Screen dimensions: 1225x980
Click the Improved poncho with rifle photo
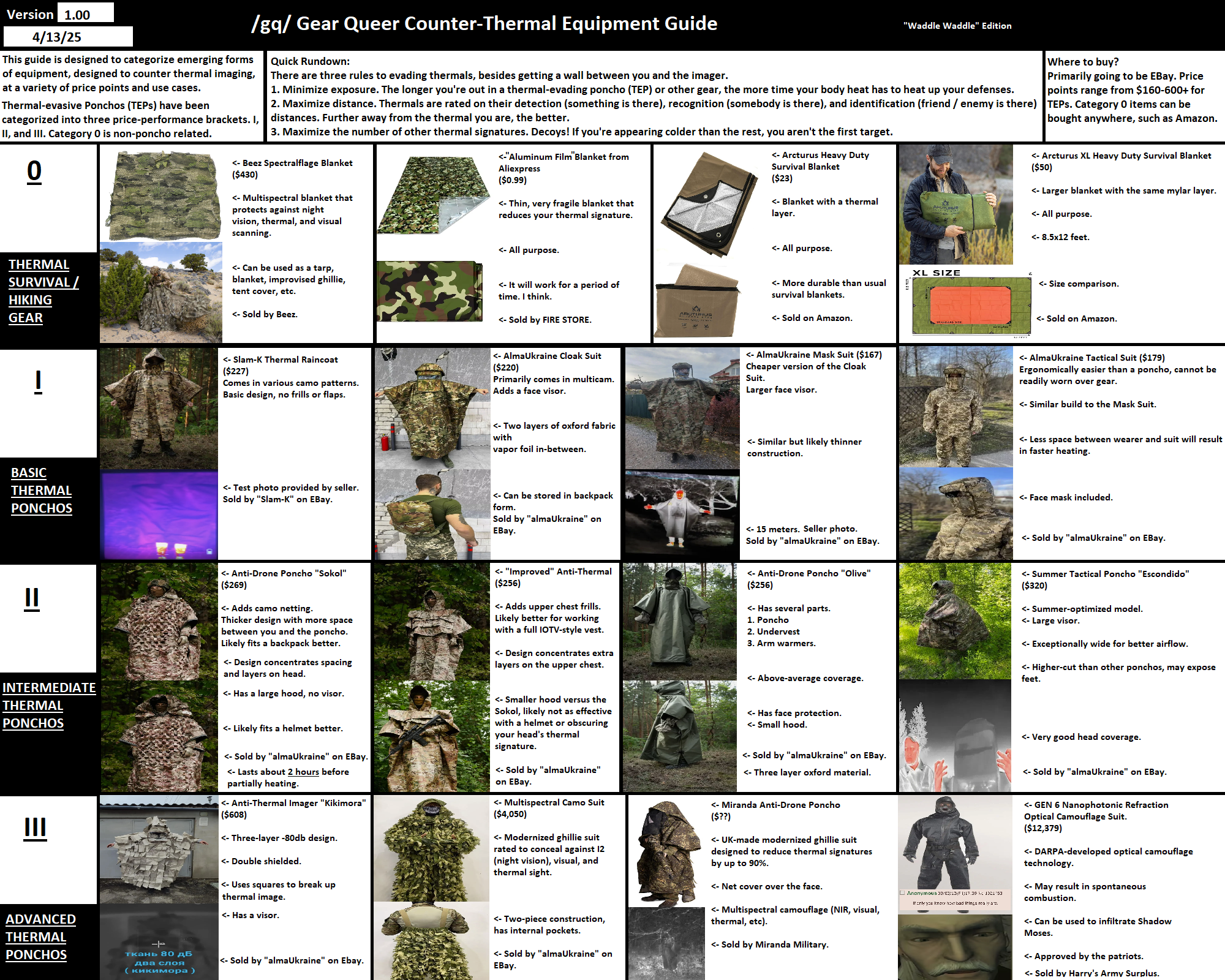tap(432, 736)
